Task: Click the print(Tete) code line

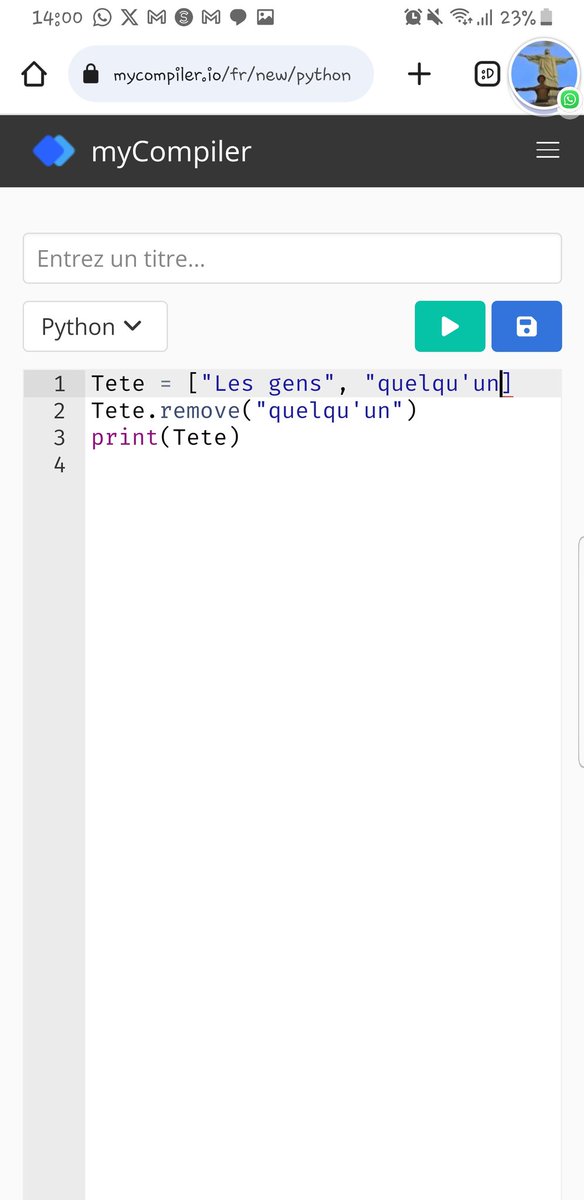Action: (166, 438)
